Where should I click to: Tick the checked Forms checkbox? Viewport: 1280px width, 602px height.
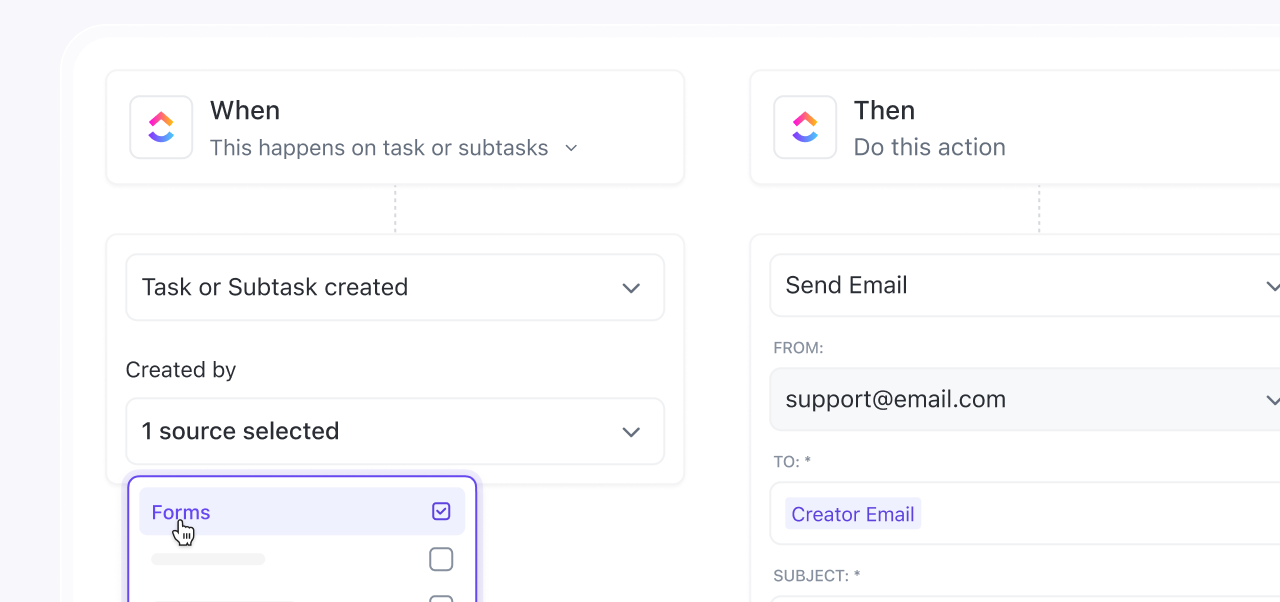tap(441, 512)
